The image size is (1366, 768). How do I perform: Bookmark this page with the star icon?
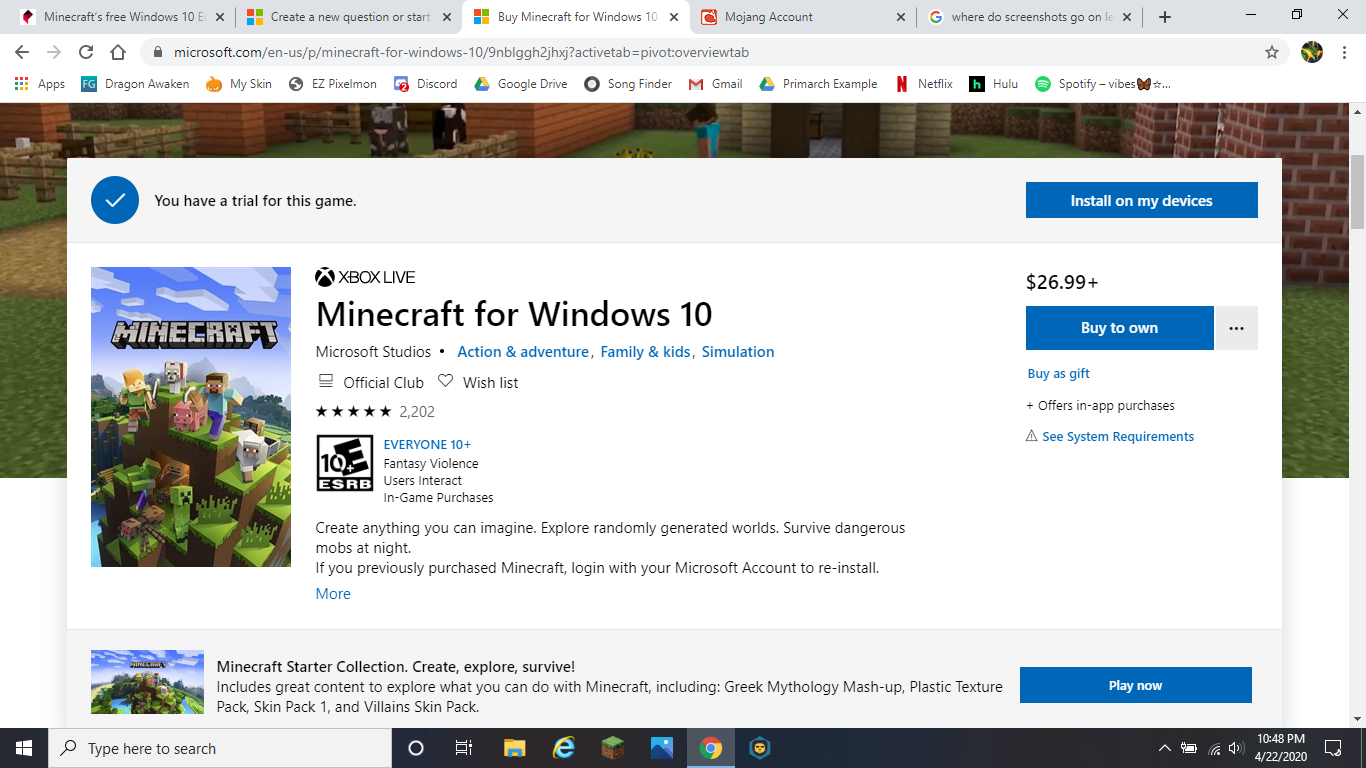[x=1272, y=52]
